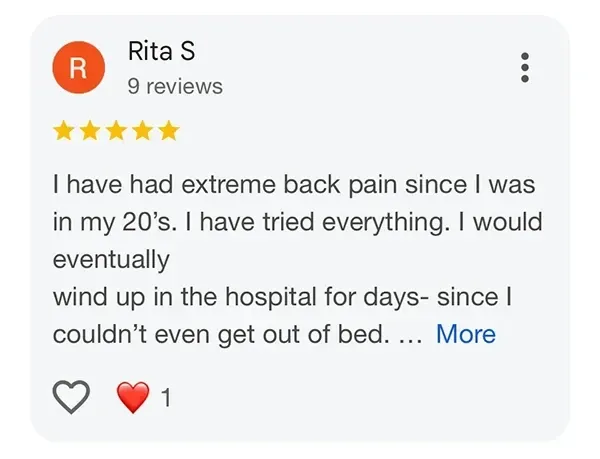Click the third yellow rating star
600x459 pixels.
click(x=117, y=131)
